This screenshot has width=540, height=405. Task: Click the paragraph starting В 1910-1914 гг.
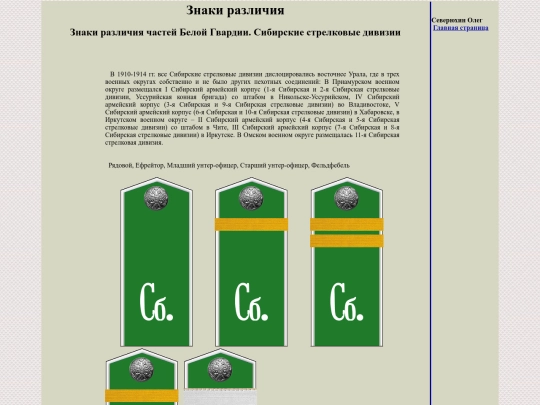[x=252, y=108]
